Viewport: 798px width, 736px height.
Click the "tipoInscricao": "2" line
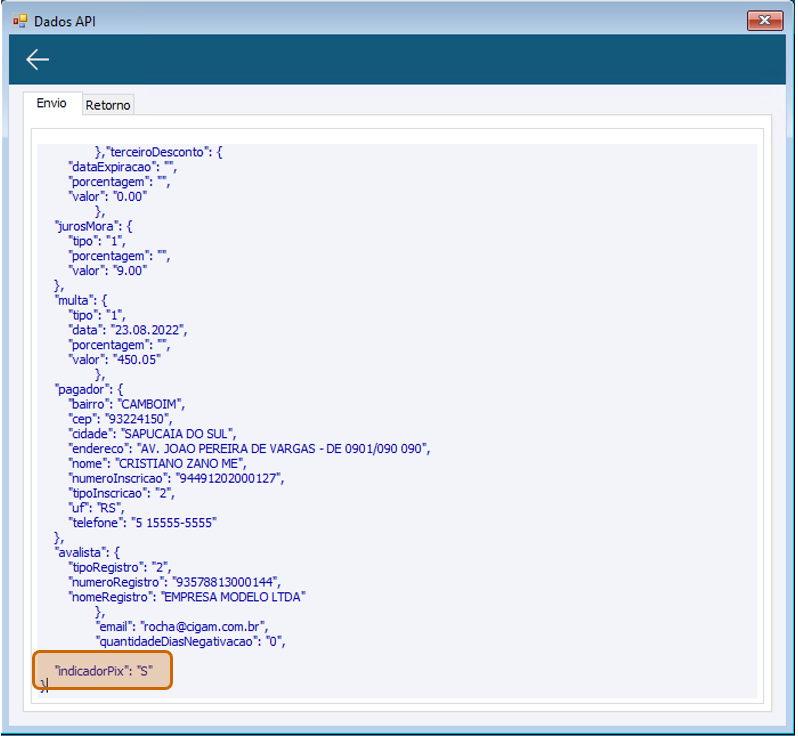point(121,493)
